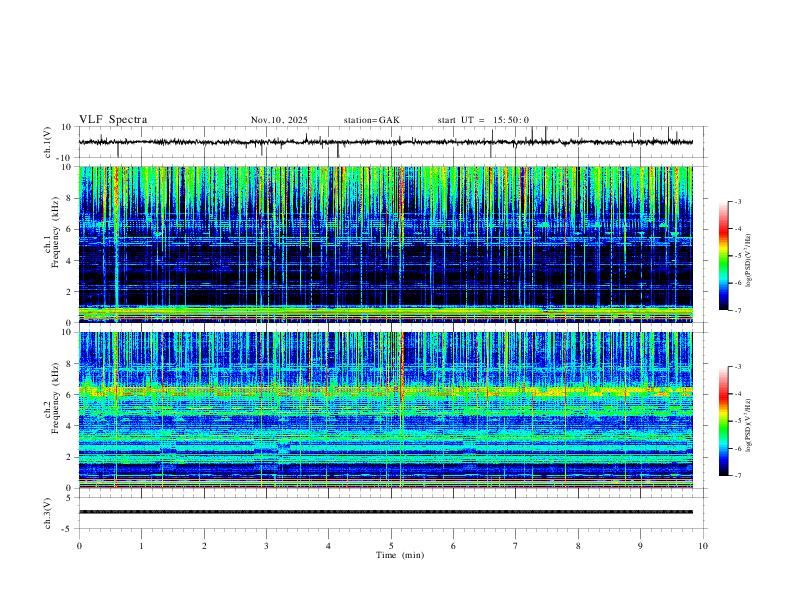Image resolution: width=792 pixels, height=612 pixels.
Task: Click the "-5" label on ch.2 color bar
Action: click(x=738, y=421)
